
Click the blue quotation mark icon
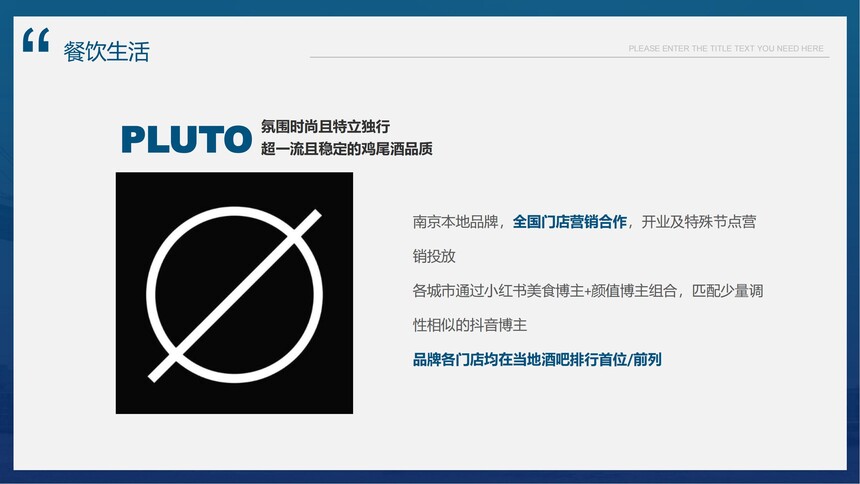point(36,40)
